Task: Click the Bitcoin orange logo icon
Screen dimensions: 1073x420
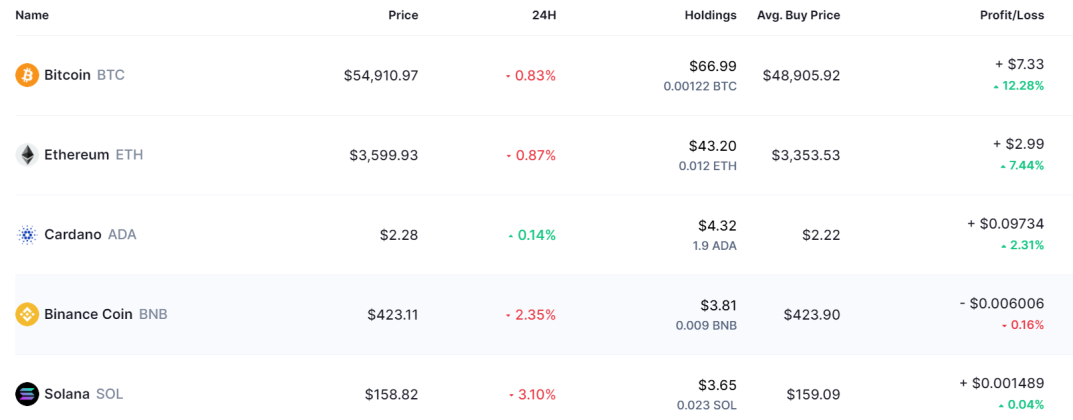Action: pos(27,75)
